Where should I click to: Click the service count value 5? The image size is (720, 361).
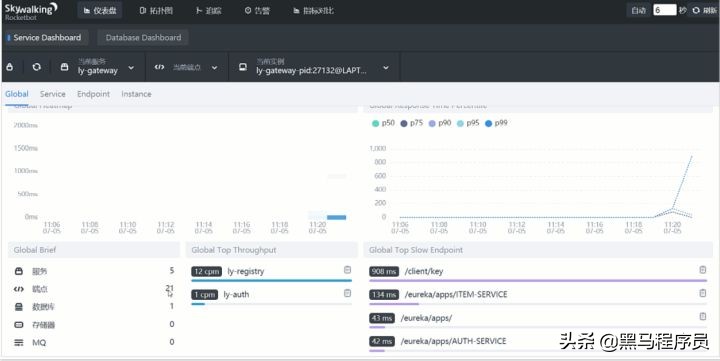coord(172,271)
